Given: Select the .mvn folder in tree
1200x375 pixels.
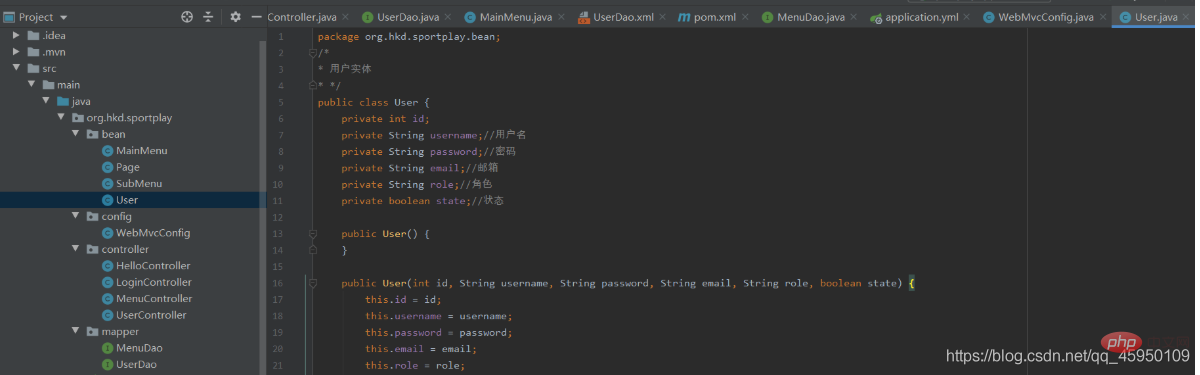Looking at the screenshot, I should click(x=46, y=52).
